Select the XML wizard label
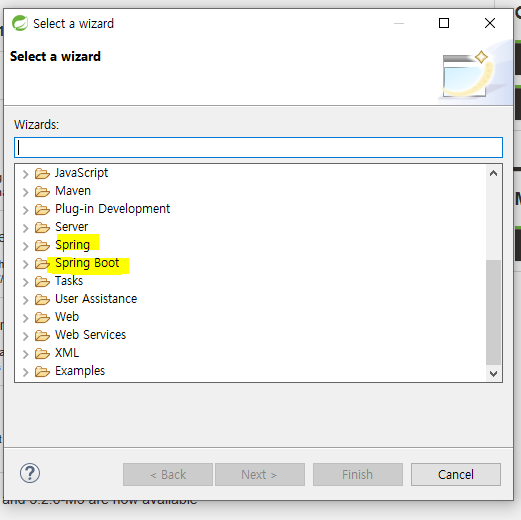Screen dimensions: 521x520 67,353
